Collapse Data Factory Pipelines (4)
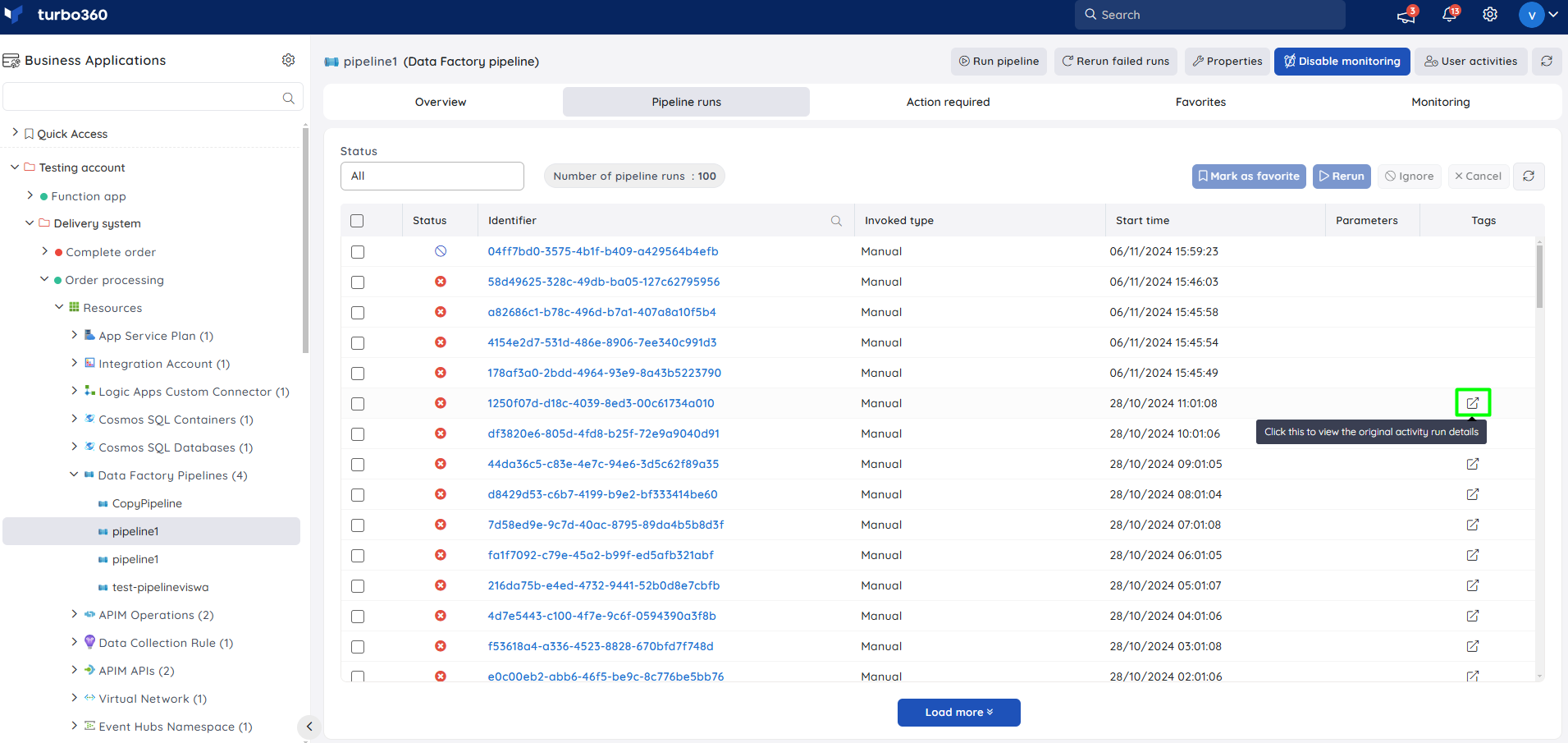The width and height of the screenshot is (1568, 743). click(x=74, y=475)
